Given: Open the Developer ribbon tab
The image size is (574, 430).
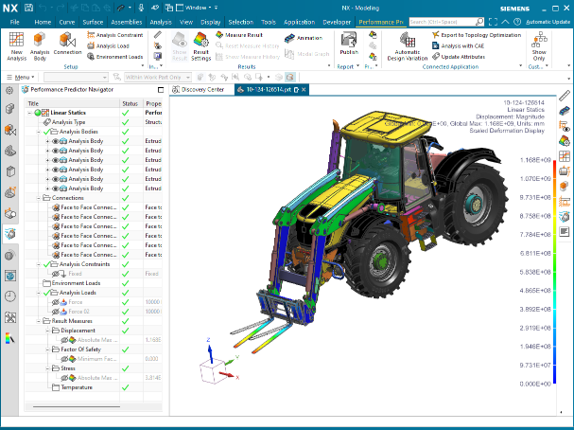Looking at the screenshot, I should [337, 22].
